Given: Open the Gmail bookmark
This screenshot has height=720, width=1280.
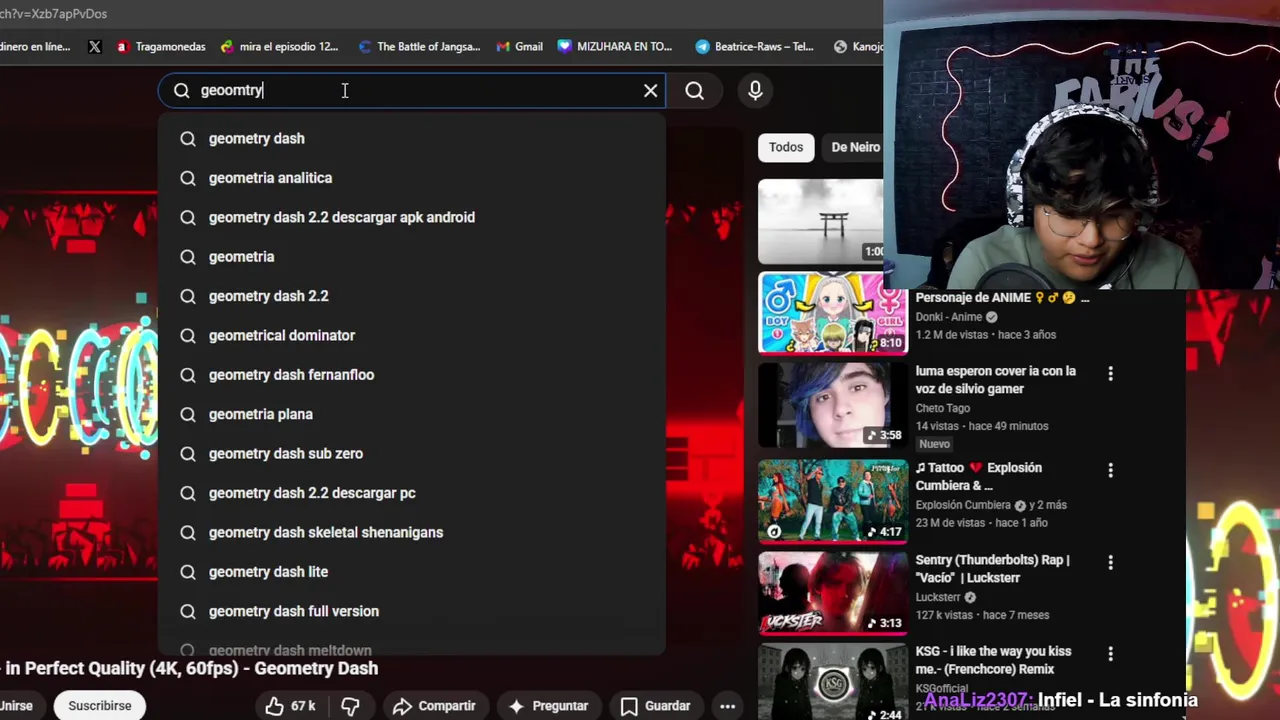Looking at the screenshot, I should tap(519, 46).
